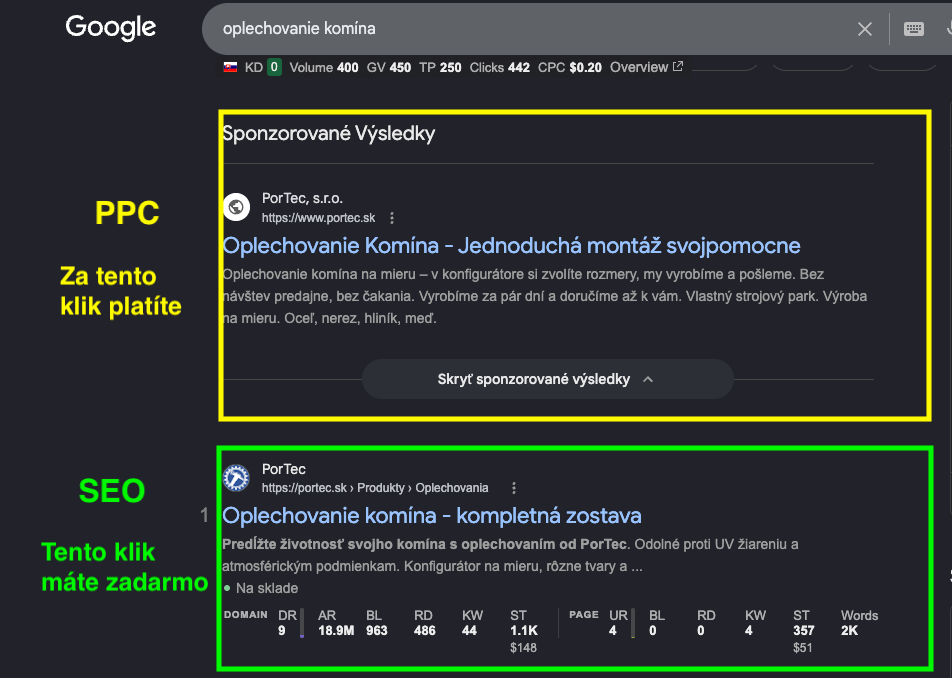Click the page UR value 4
This screenshot has height=678, width=952.
click(x=613, y=631)
